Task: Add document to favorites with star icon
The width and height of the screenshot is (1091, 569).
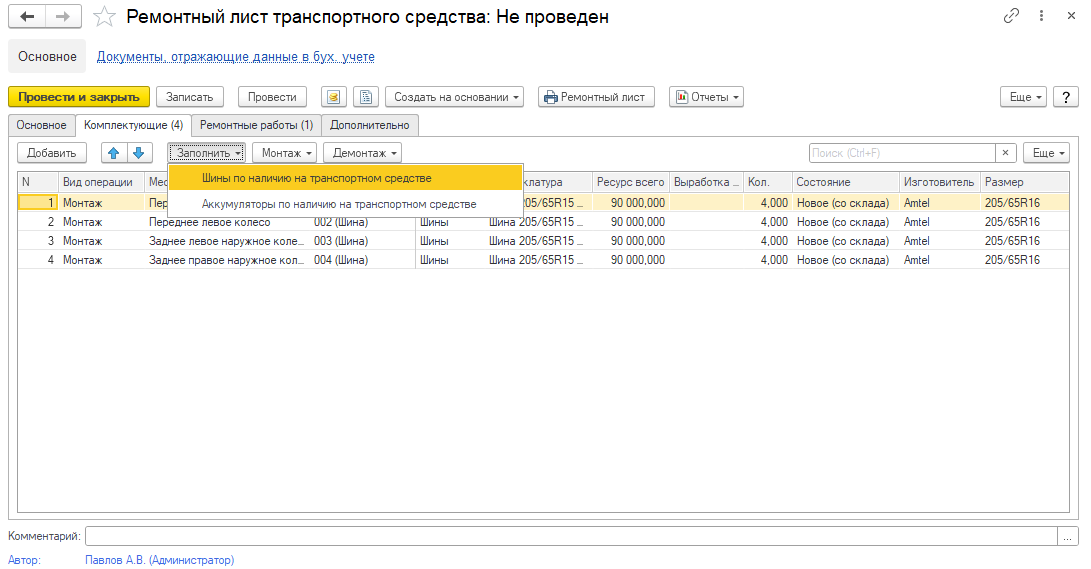Action: (x=104, y=17)
